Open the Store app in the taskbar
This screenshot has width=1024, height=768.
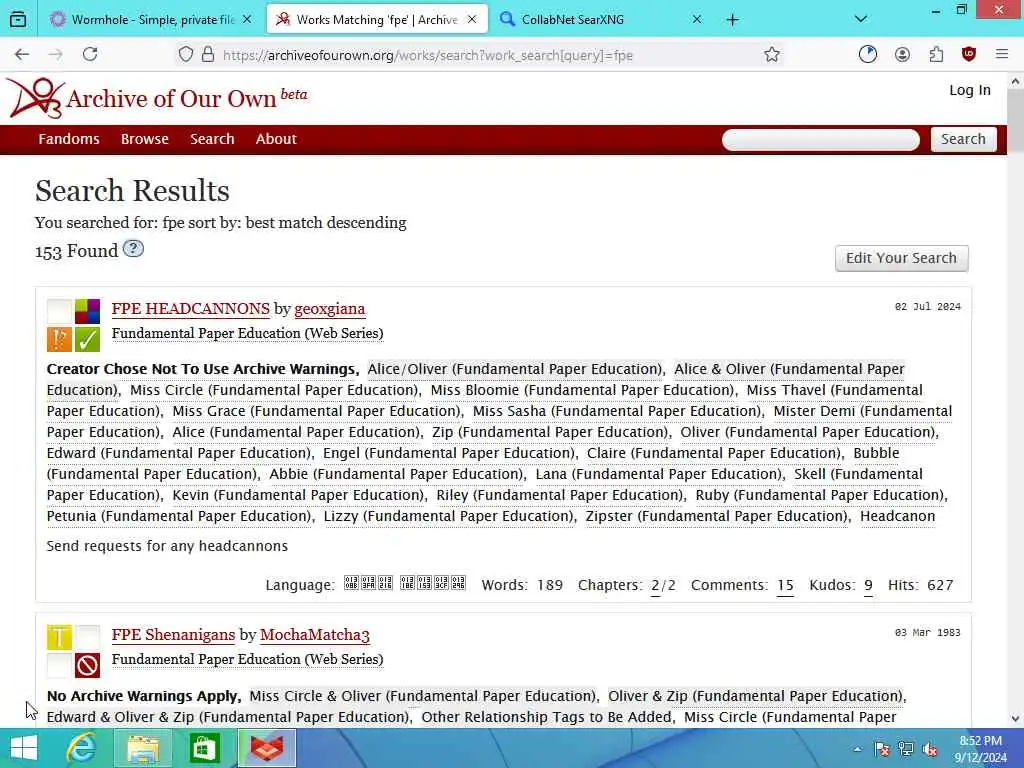[x=204, y=748]
